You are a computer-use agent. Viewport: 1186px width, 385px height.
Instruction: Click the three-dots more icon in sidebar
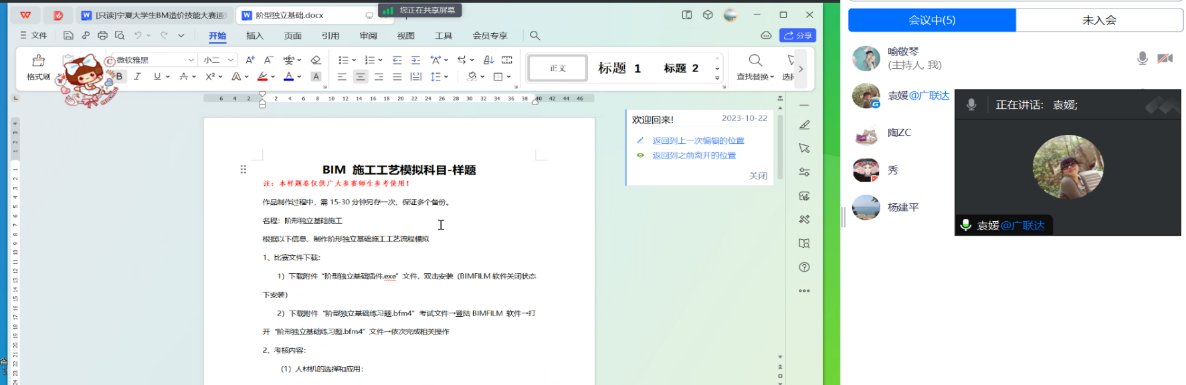tap(804, 291)
